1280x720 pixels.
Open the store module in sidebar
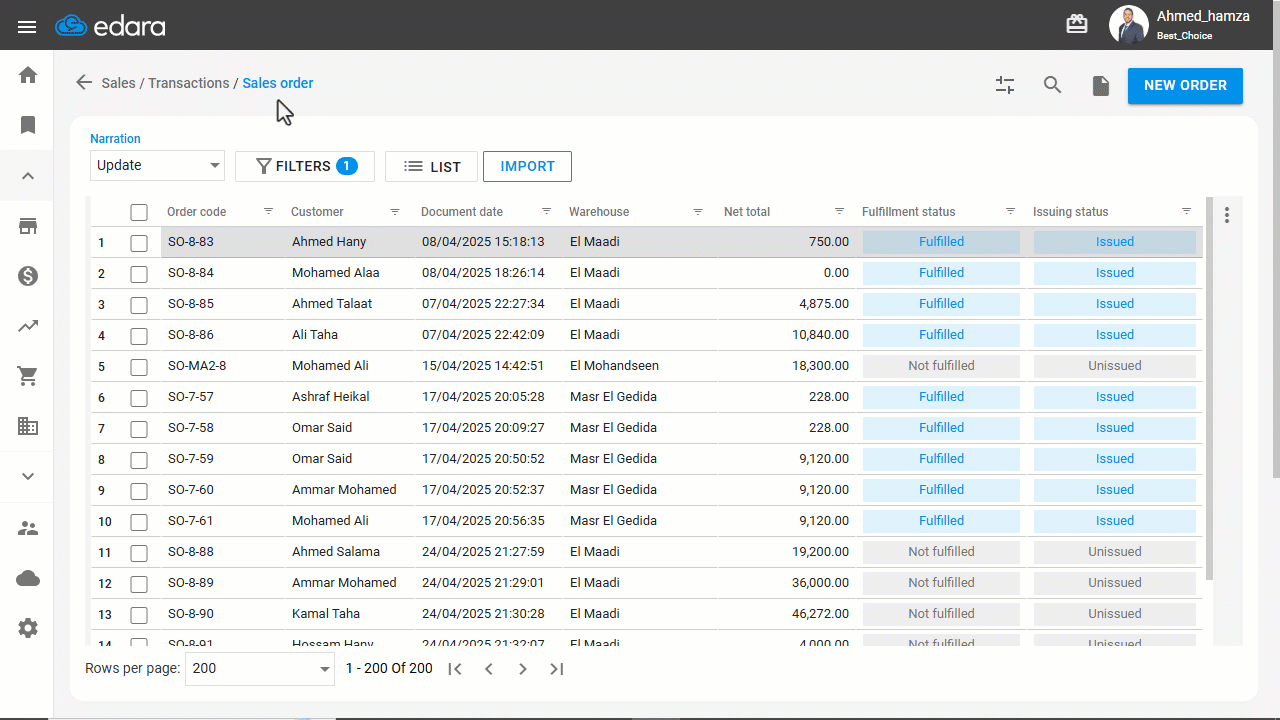pyautogui.click(x=28, y=226)
